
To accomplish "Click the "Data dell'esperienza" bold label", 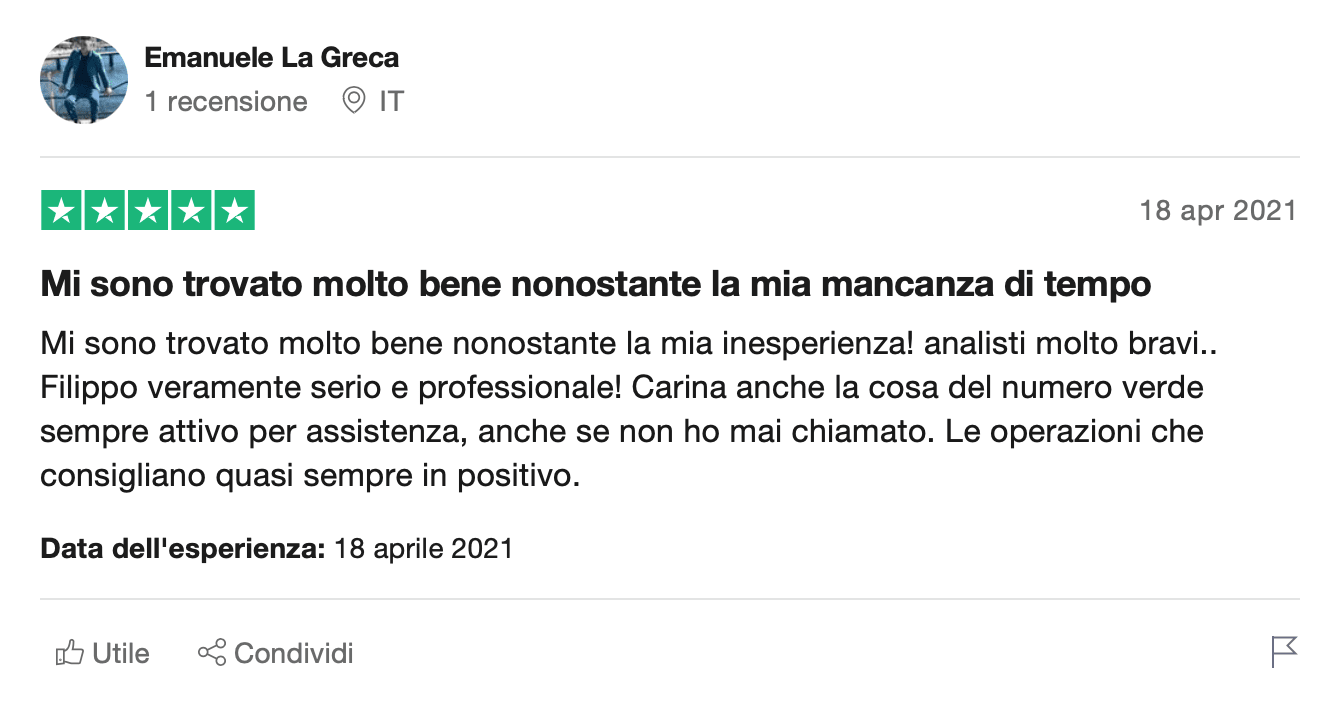I will point(183,549).
